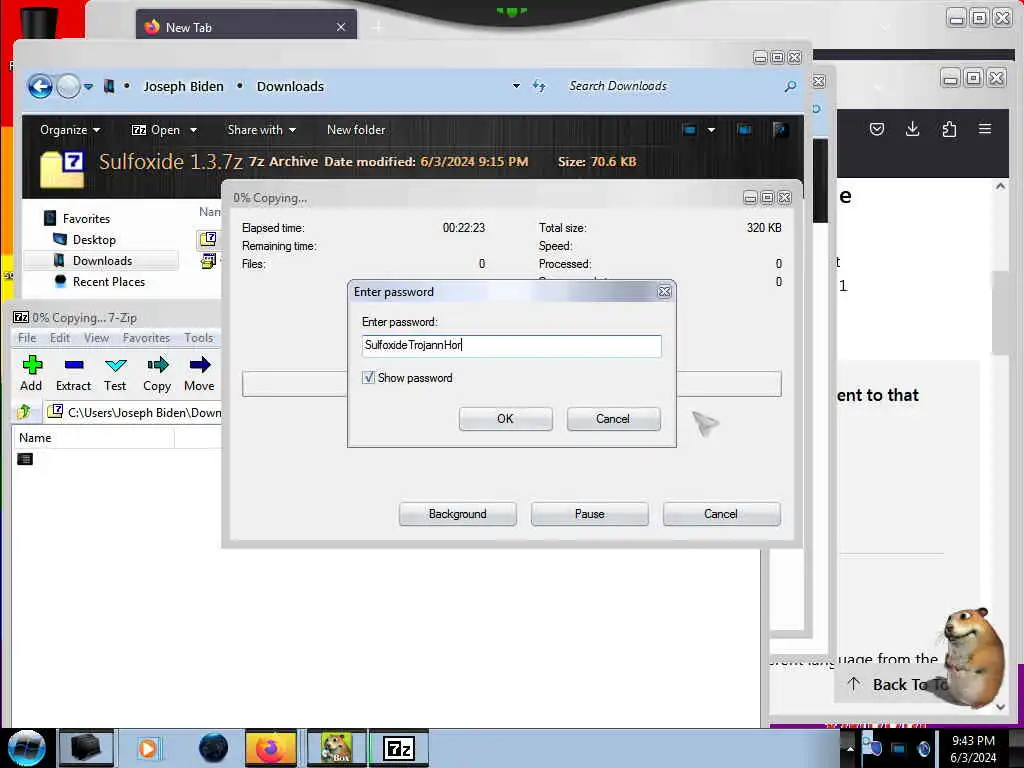Image resolution: width=1024 pixels, height=768 pixels.
Task: Click Joseph Biden in Explorer breadcrumb
Action: point(184,86)
